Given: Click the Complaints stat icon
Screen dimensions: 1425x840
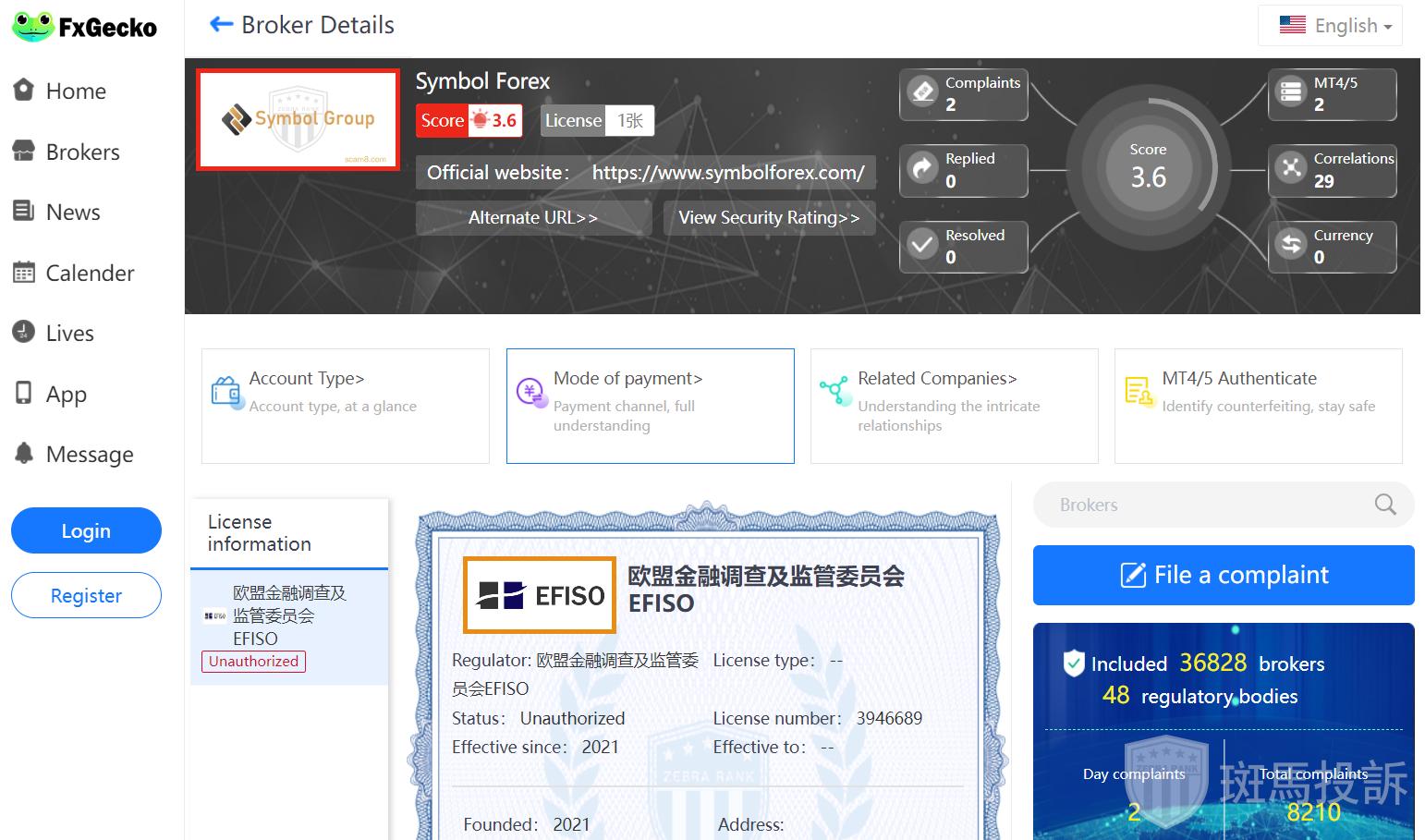Looking at the screenshot, I should [922, 91].
